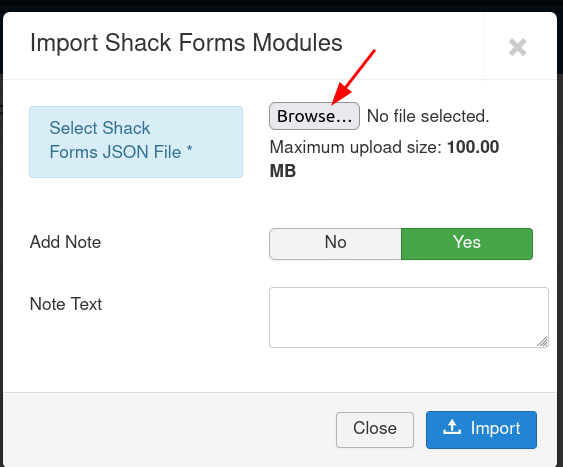This screenshot has height=467, width=563.
Task: Click the bold "100.00 MB" size value
Action: coord(384,159)
